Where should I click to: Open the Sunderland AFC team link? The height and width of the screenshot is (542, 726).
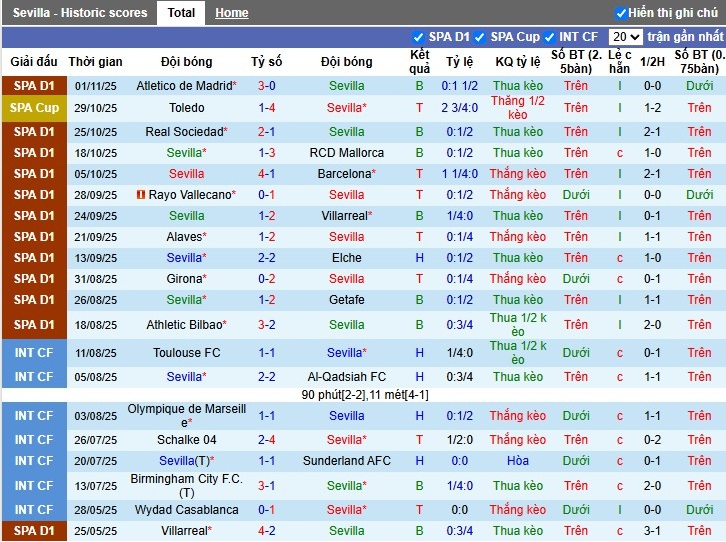[347, 461]
